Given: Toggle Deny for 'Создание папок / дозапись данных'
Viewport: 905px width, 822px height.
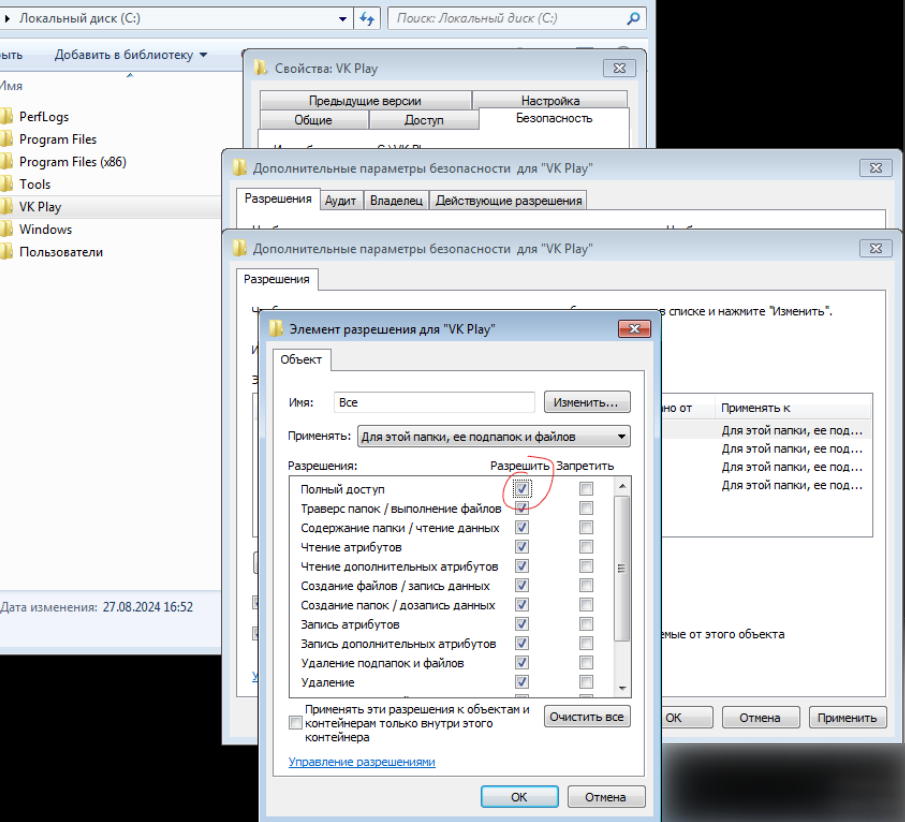Looking at the screenshot, I should (x=586, y=605).
